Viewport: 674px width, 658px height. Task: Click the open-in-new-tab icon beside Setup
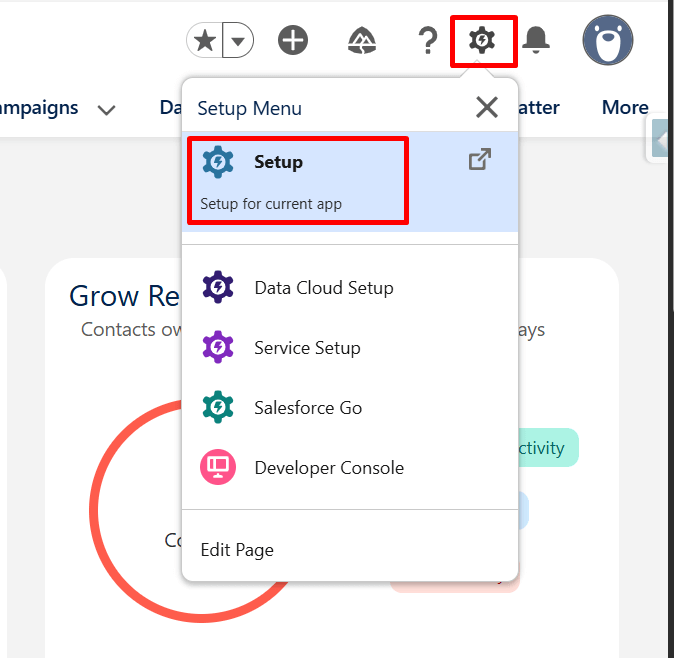480,160
